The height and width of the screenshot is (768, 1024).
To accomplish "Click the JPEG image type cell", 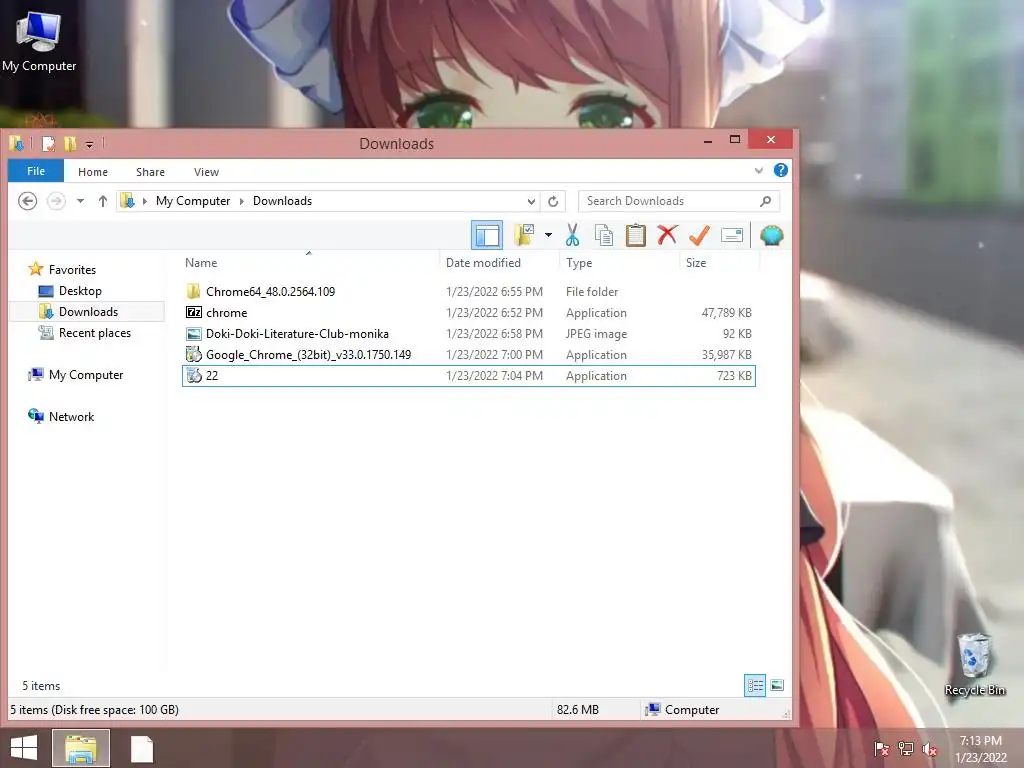I will click(x=596, y=334).
